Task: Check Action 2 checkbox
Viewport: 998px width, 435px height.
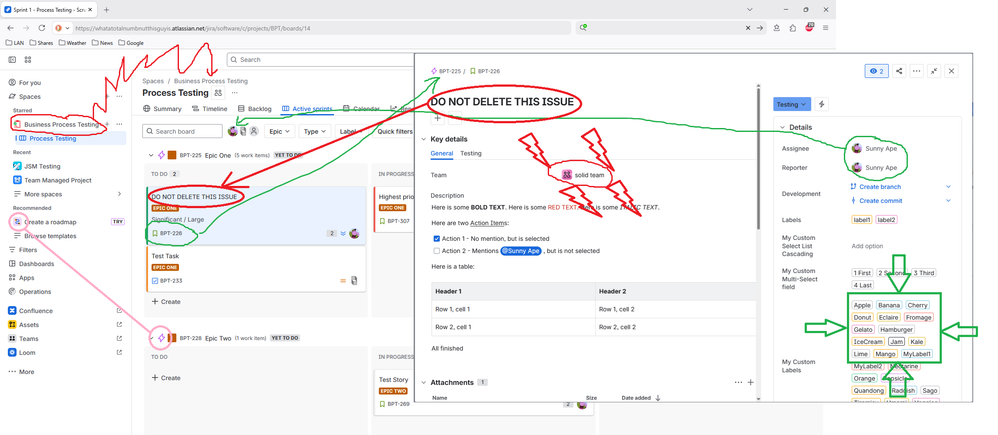Action: coord(437,251)
